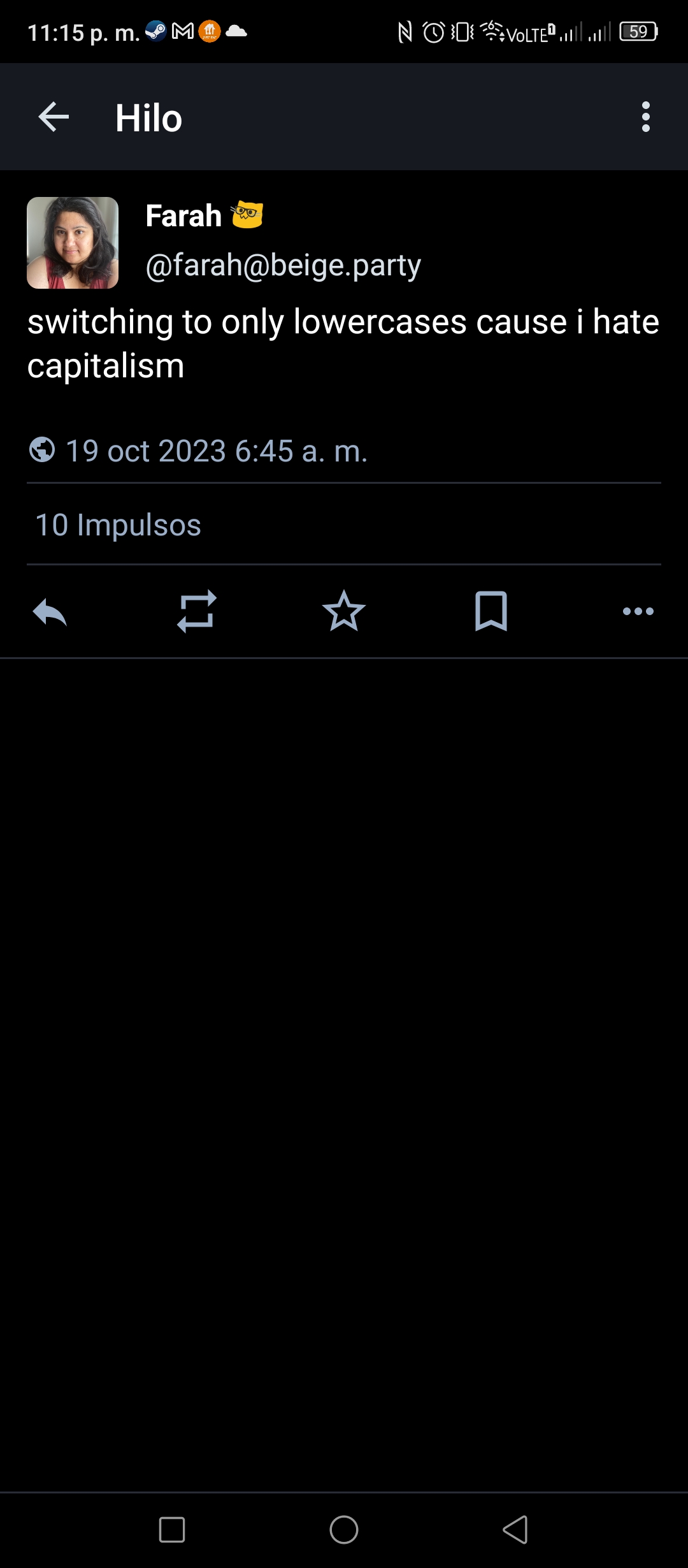Image resolution: width=688 pixels, height=1568 pixels.
Task: Open the 19 oct 2023 timestamp
Action: click(x=217, y=451)
